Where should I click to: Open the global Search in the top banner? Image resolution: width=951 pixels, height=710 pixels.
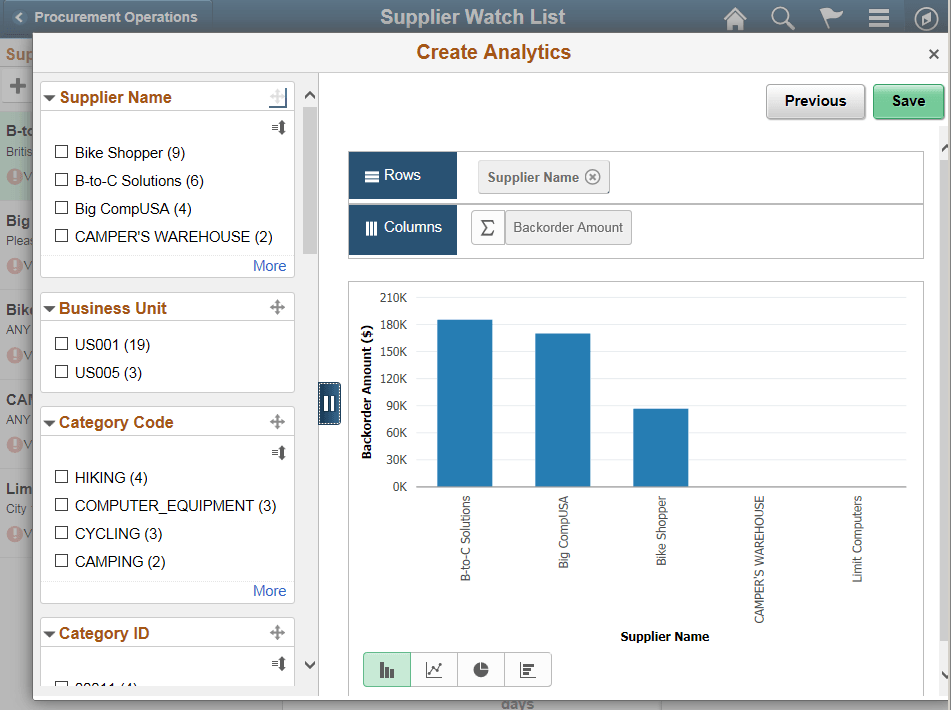click(783, 17)
